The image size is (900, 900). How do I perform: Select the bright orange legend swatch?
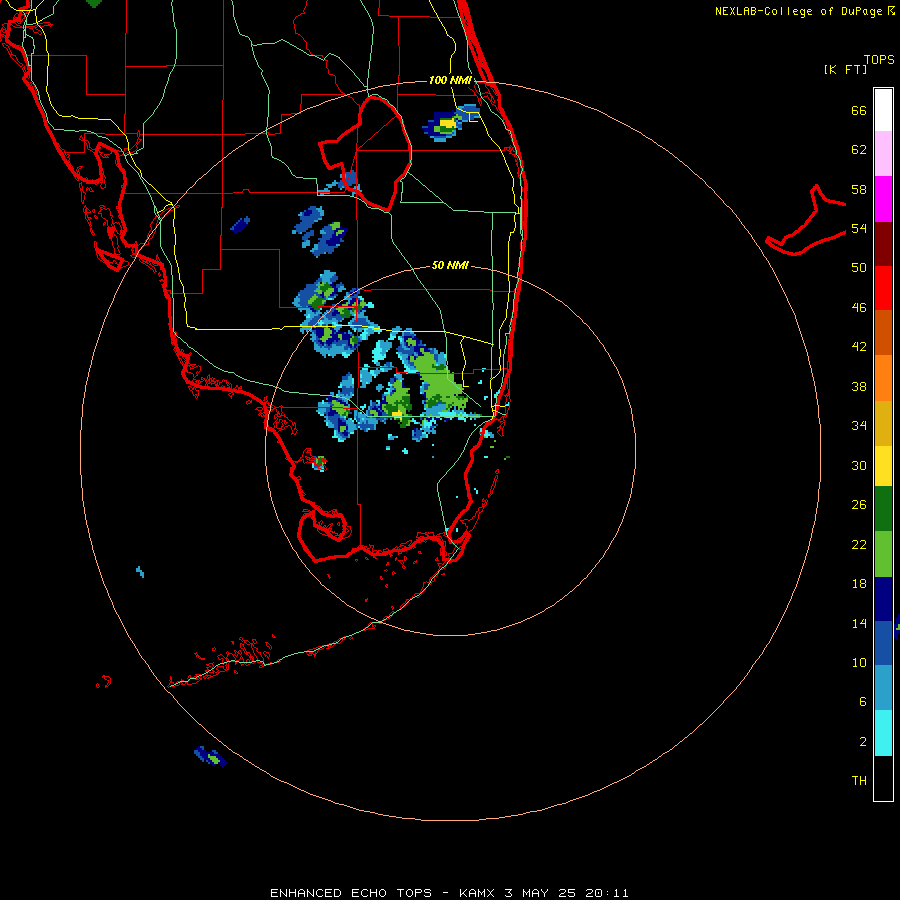click(883, 378)
